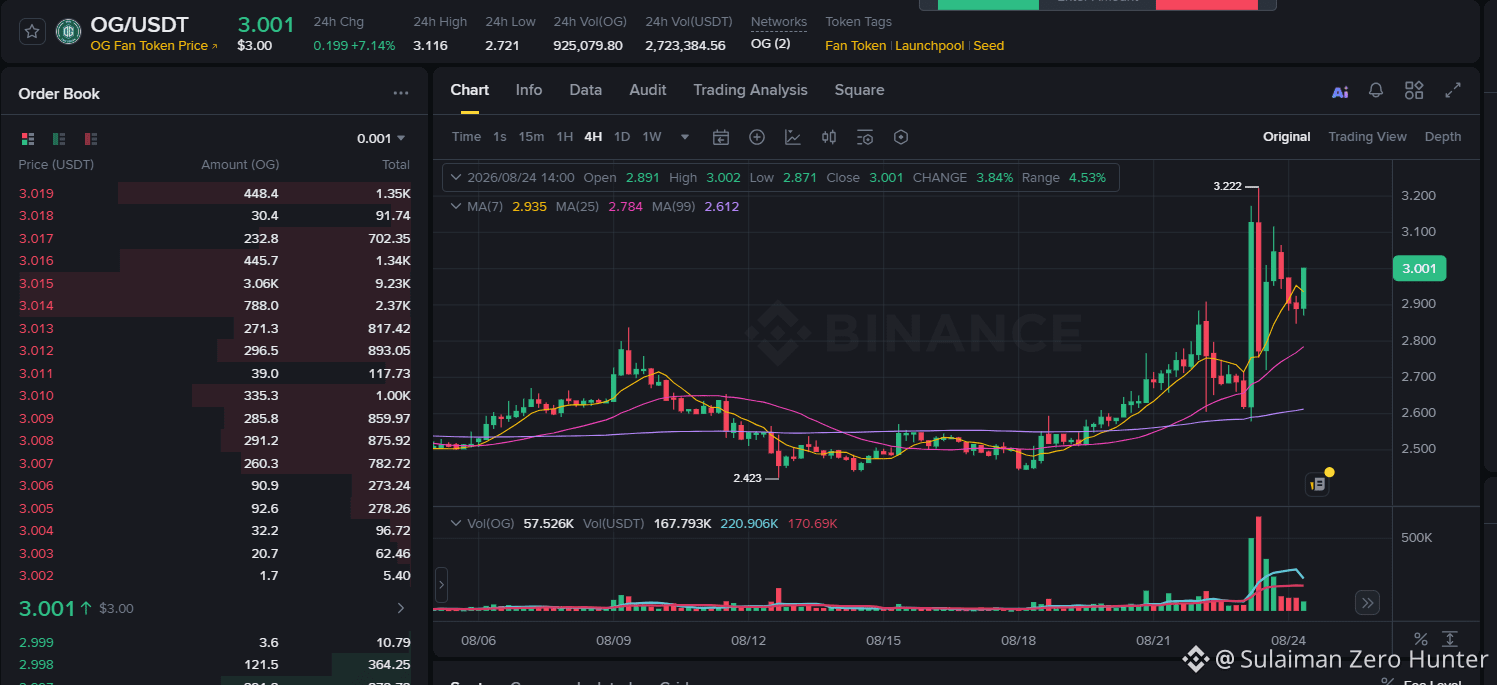Open the news note icon on chart
1497x685 pixels.
(1317, 484)
